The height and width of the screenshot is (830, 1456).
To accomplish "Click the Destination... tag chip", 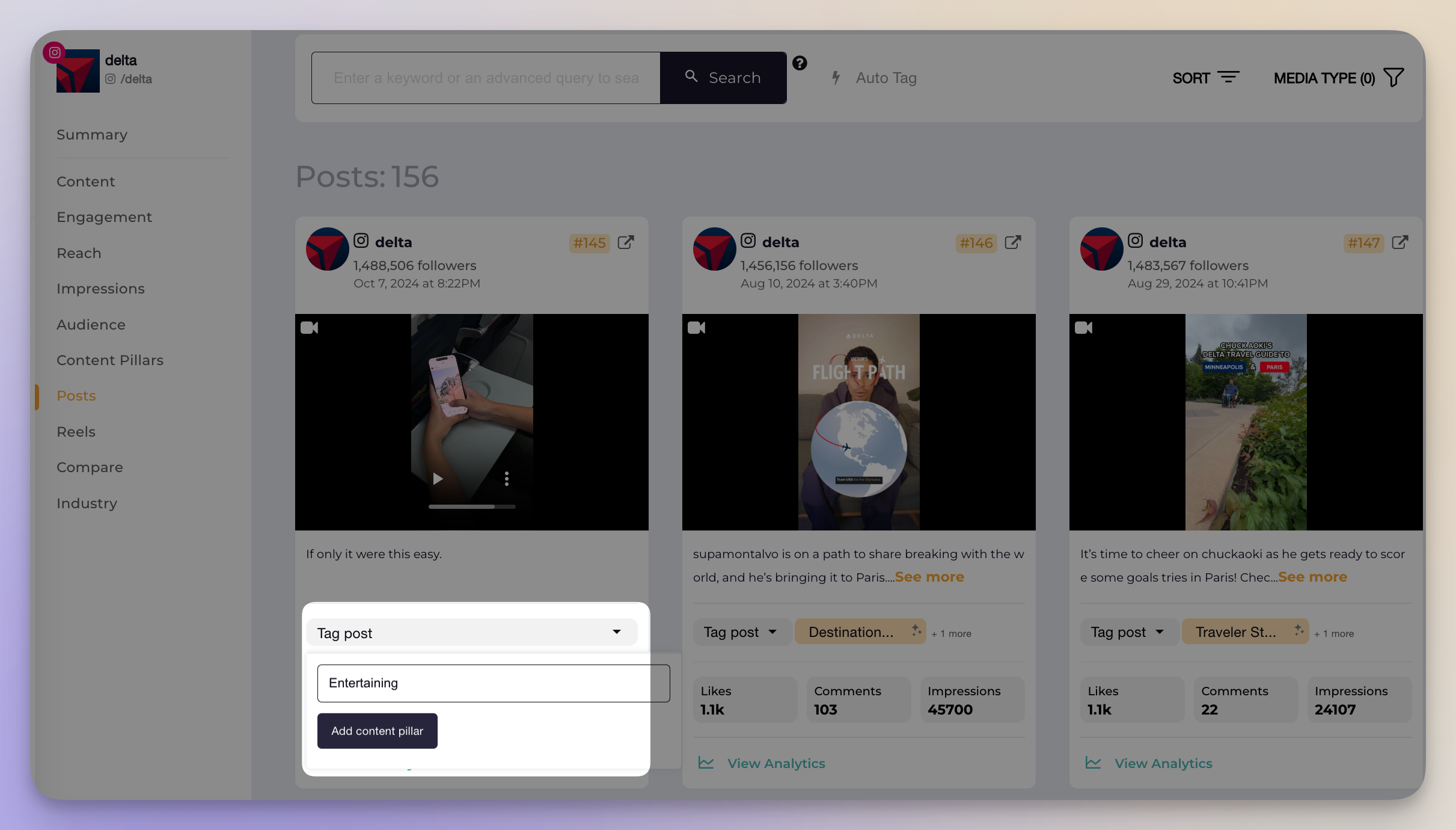I will tap(860, 632).
